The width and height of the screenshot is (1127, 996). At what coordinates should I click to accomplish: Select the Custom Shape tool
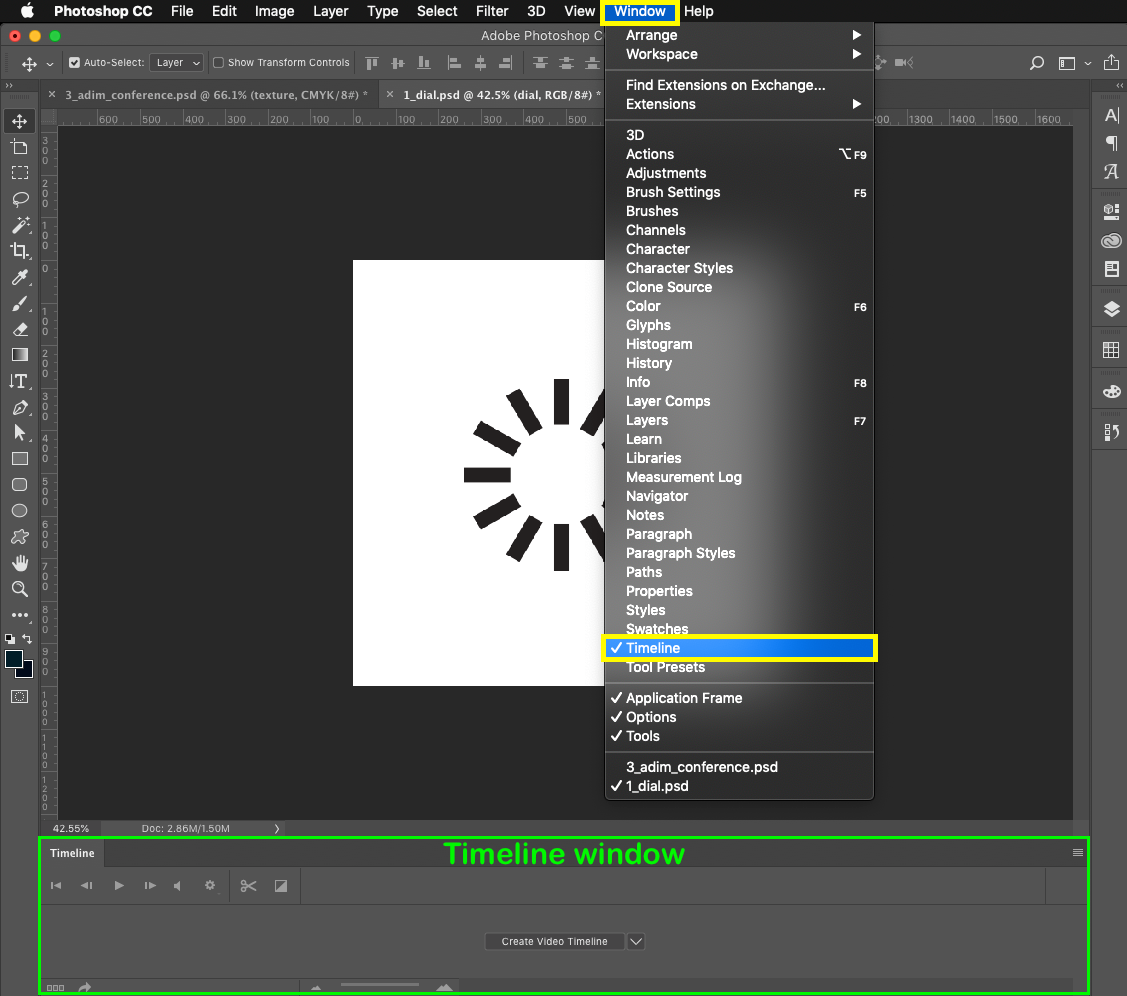point(19,537)
